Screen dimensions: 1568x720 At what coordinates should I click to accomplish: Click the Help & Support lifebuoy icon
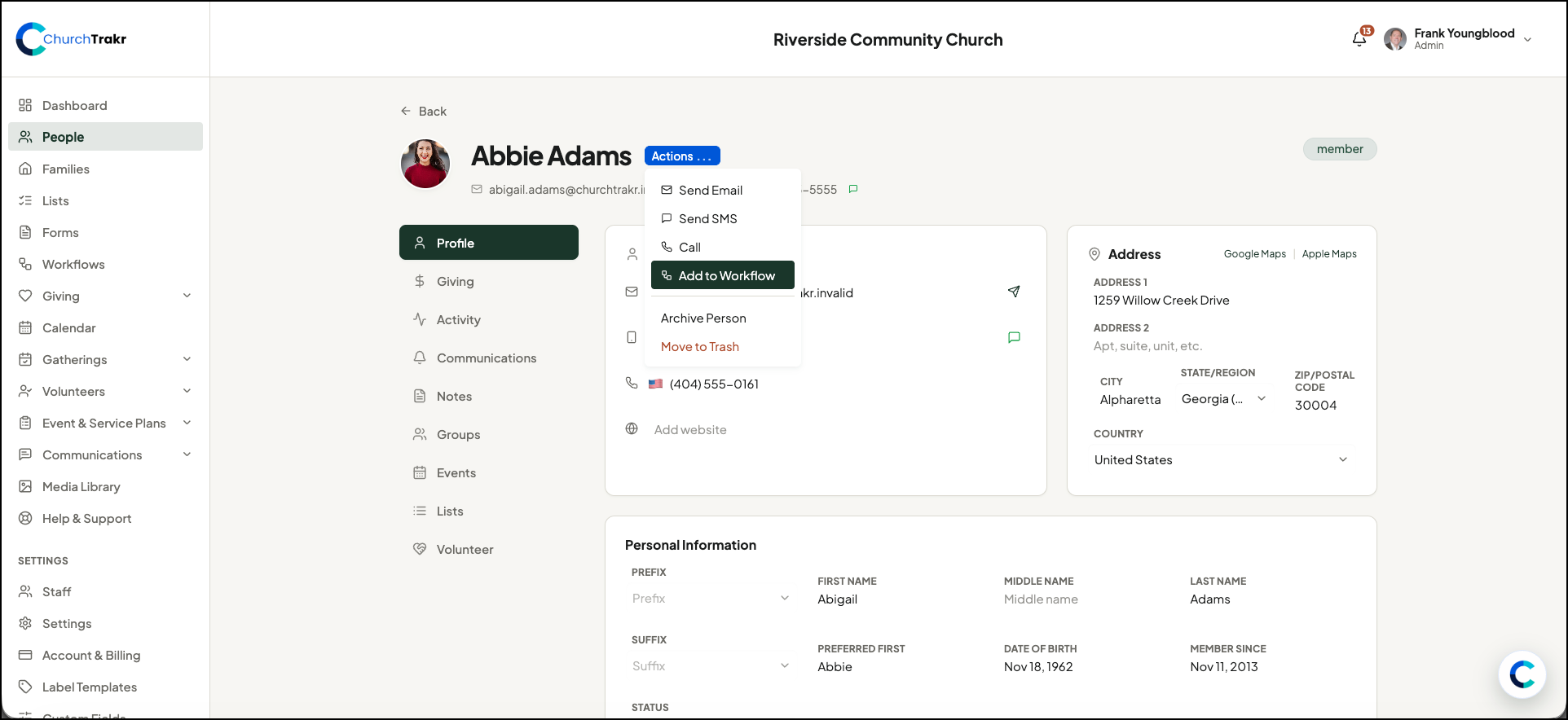tap(25, 518)
